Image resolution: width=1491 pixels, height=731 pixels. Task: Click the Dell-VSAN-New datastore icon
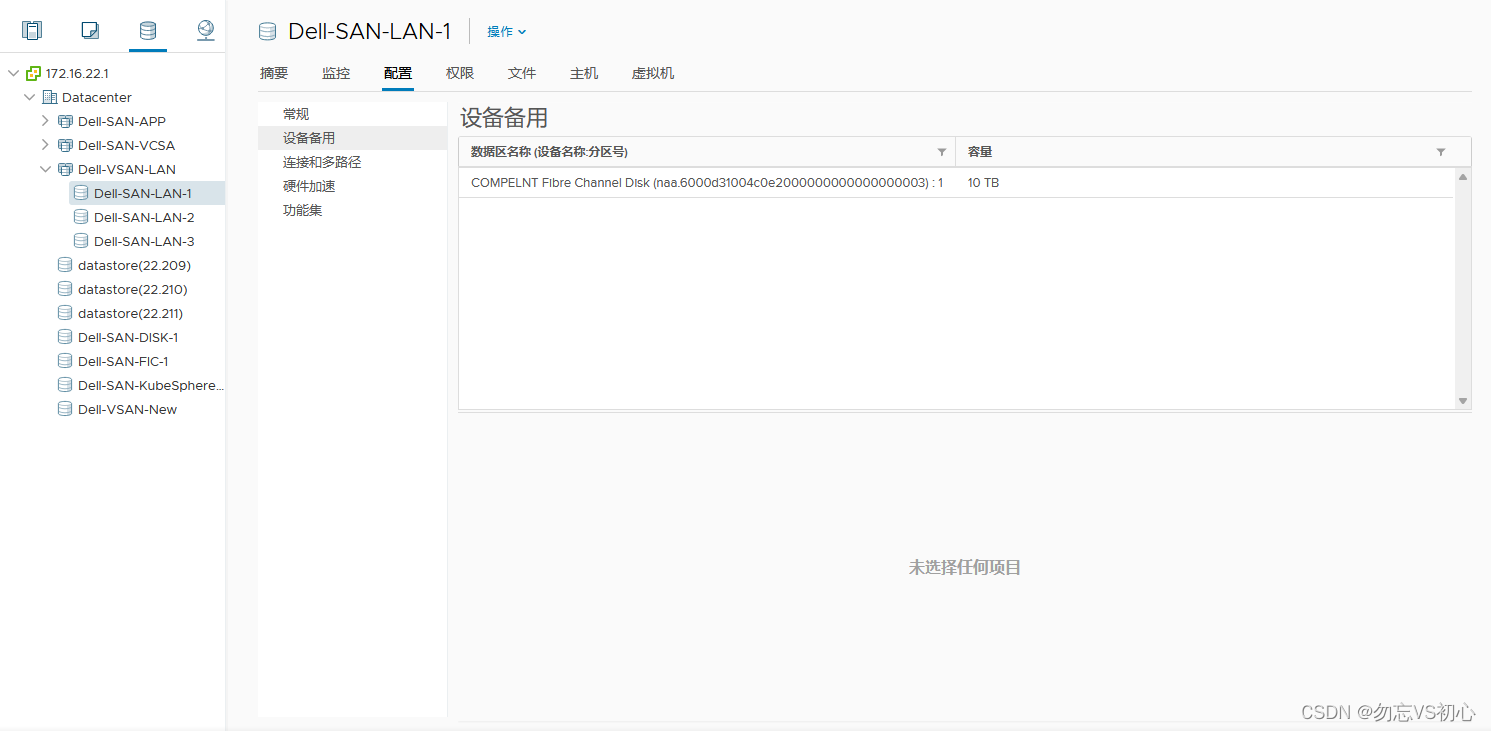click(x=65, y=409)
